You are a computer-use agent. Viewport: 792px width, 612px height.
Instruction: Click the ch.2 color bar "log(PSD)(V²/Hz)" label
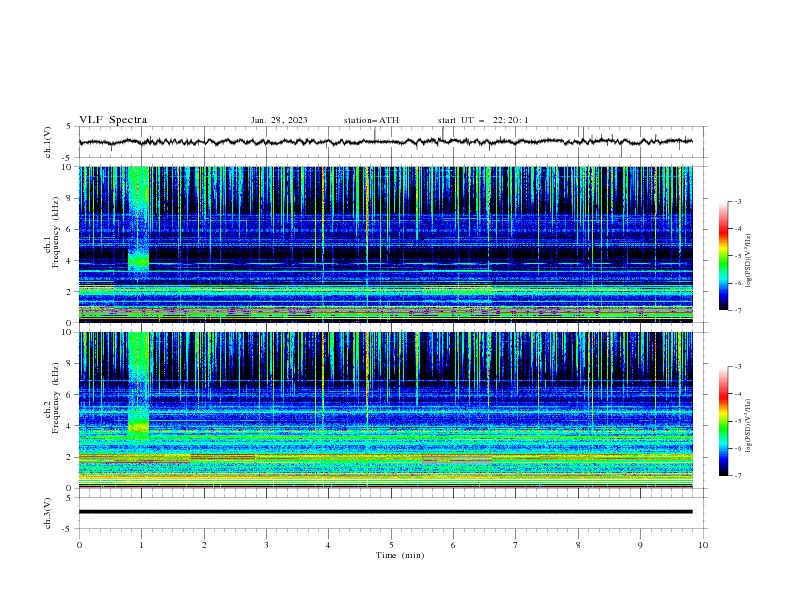(x=749, y=425)
